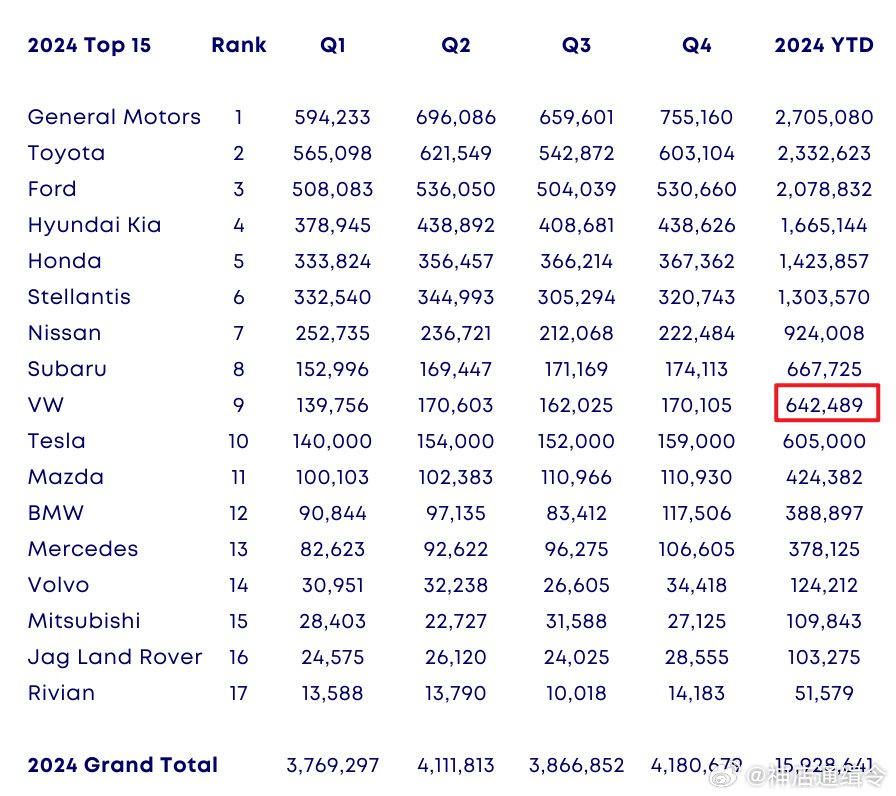
Task: Click the 'Stellantis' row label
Action: (x=79, y=297)
